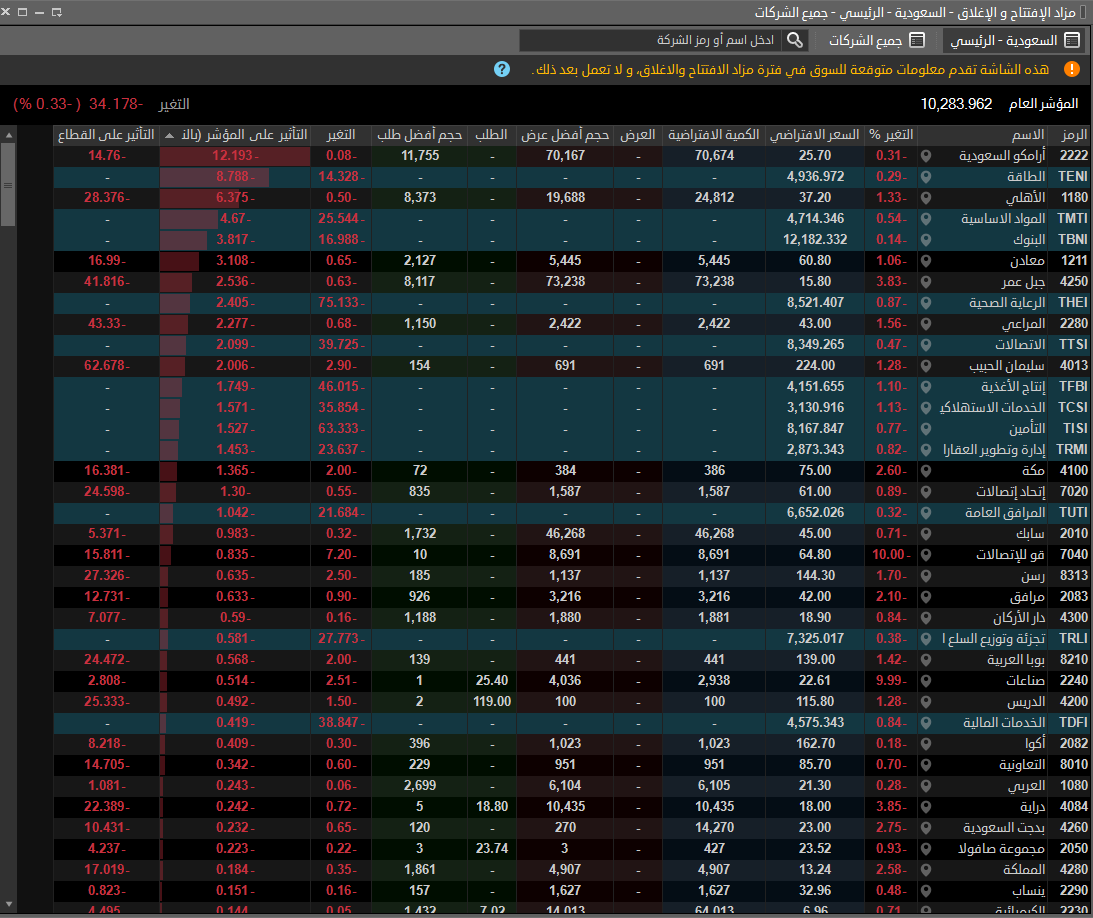Click the orange warning exclamation icon
The width and height of the screenshot is (1093, 918).
click(1071, 69)
